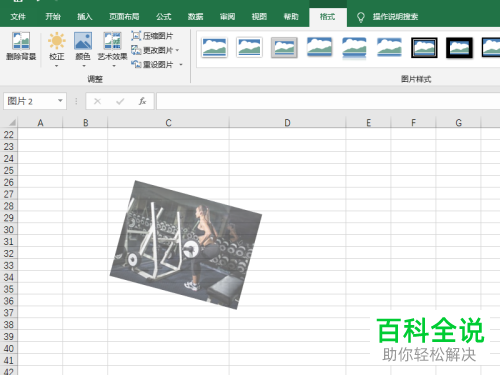
Task: Select column D header
Action: (287, 123)
